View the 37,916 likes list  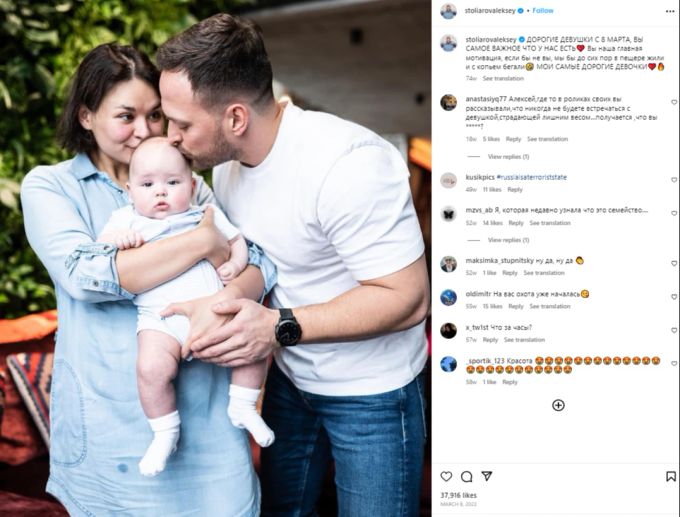[458, 495]
